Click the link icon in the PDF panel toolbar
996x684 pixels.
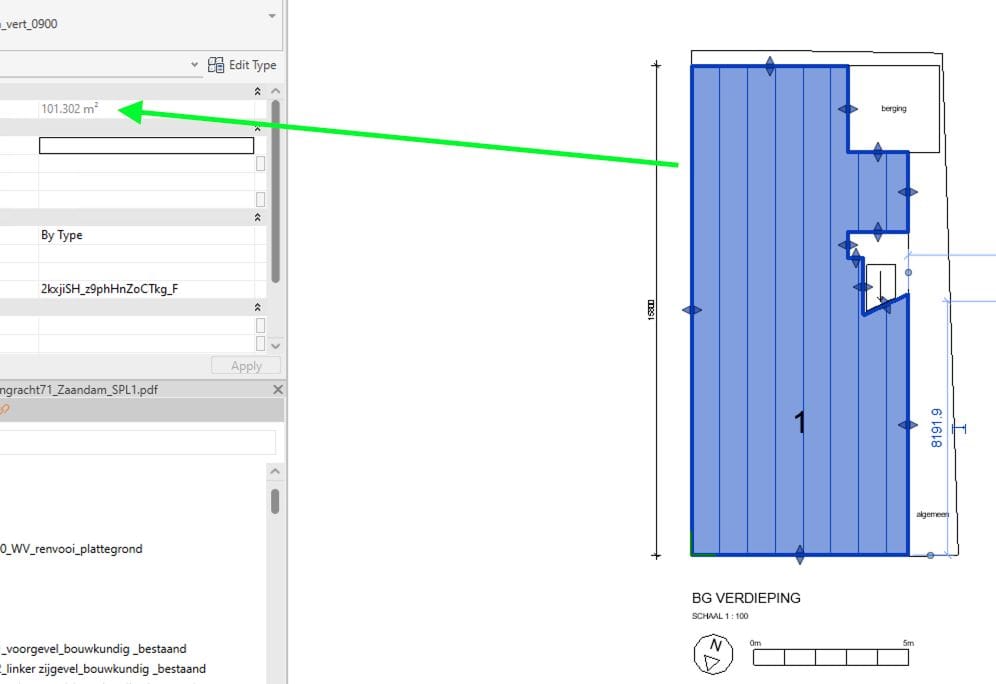(4, 410)
